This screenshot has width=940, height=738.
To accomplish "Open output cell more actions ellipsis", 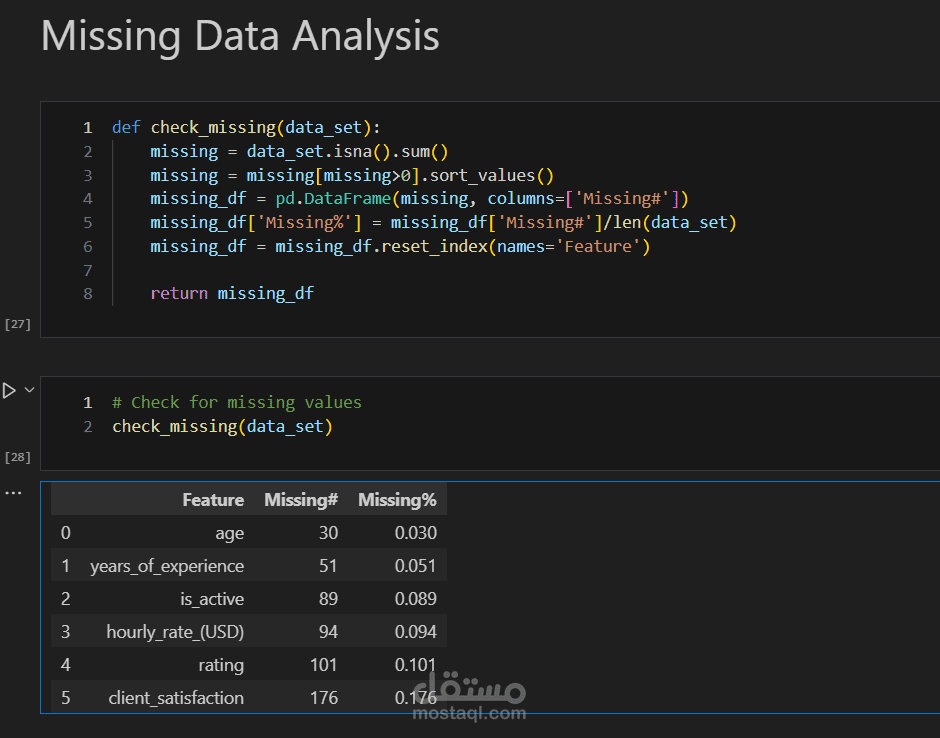I will [13, 493].
